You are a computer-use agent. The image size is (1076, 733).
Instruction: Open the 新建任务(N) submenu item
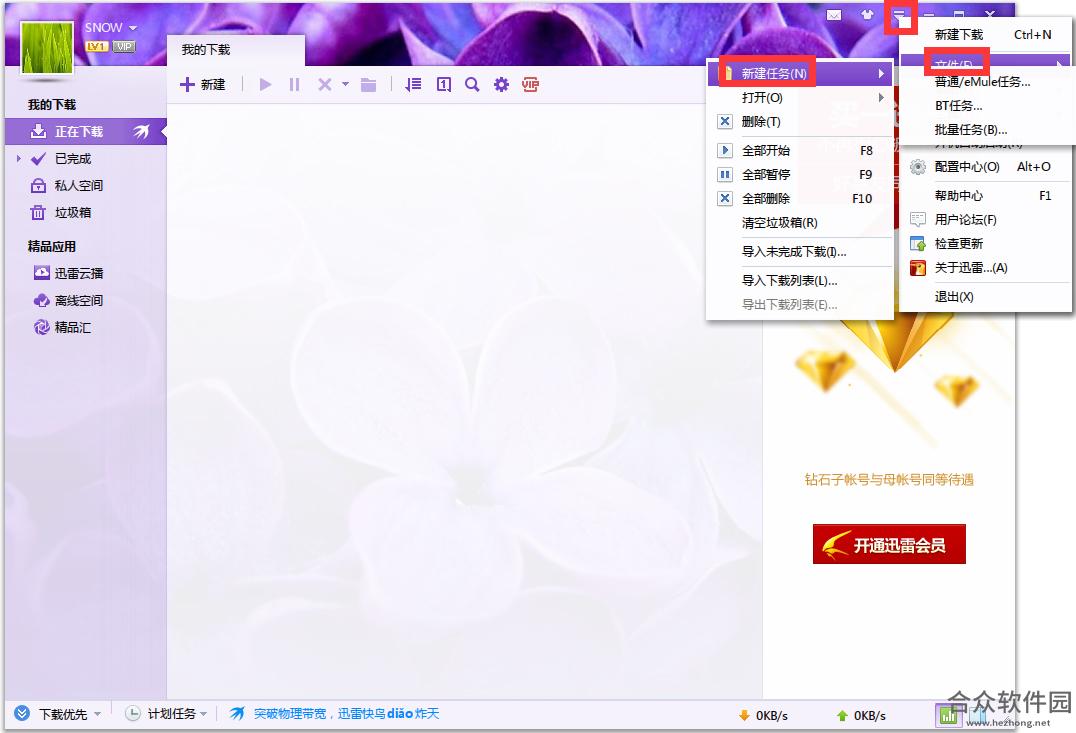[800, 73]
